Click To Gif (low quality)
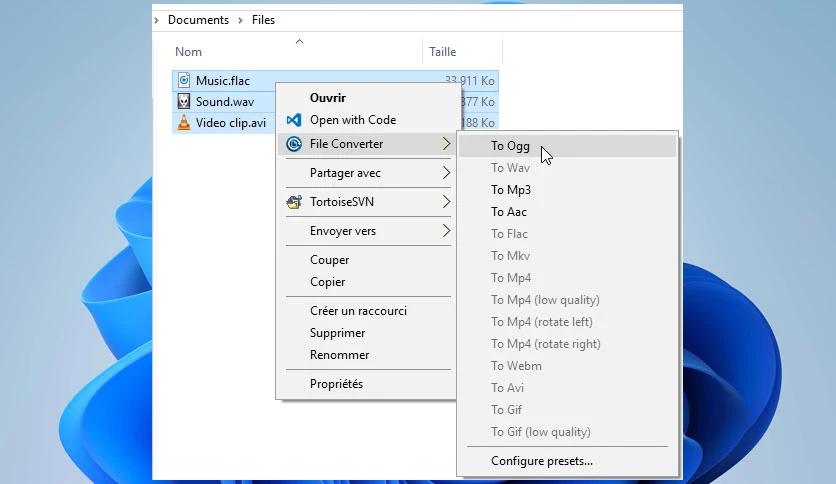Viewport: 836px width, 484px height. 541,432
